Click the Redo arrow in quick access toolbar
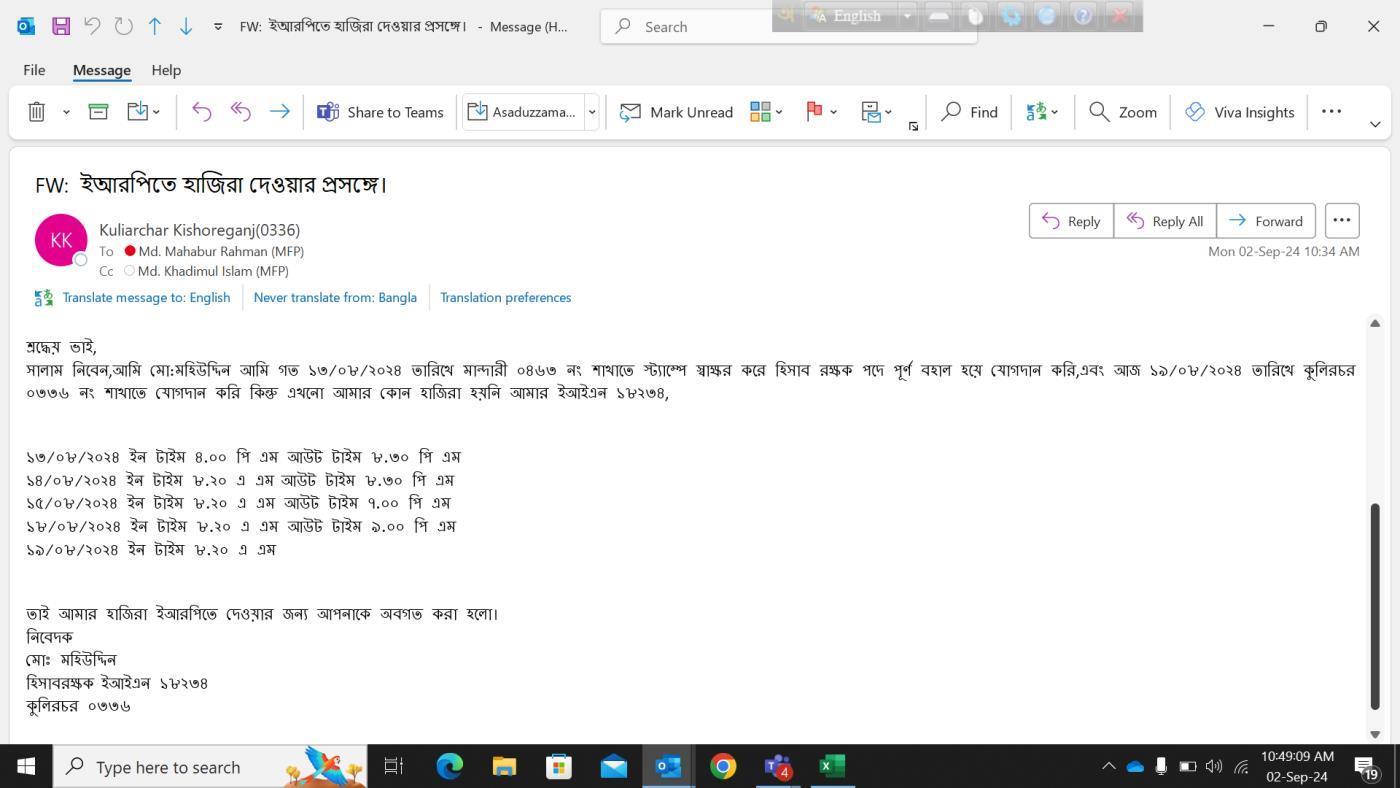Image resolution: width=1400 pixels, height=788 pixels. click(x=124, y=26)
